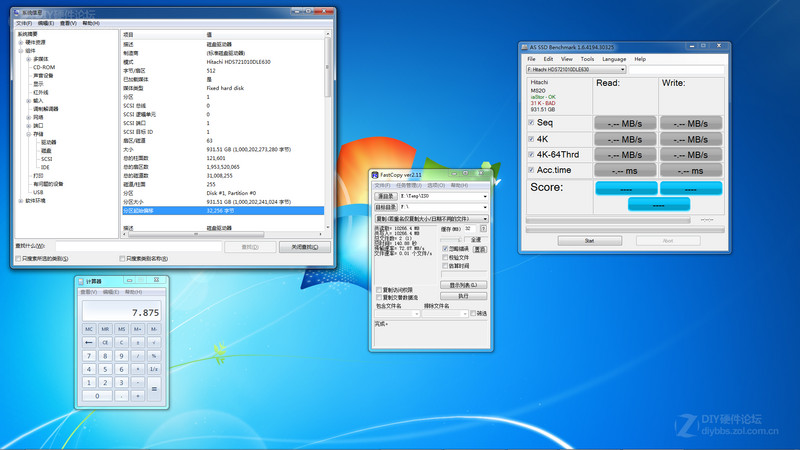
Task: Open FastCopy copy mode dropdown
Action: click(x=431, y=218)
